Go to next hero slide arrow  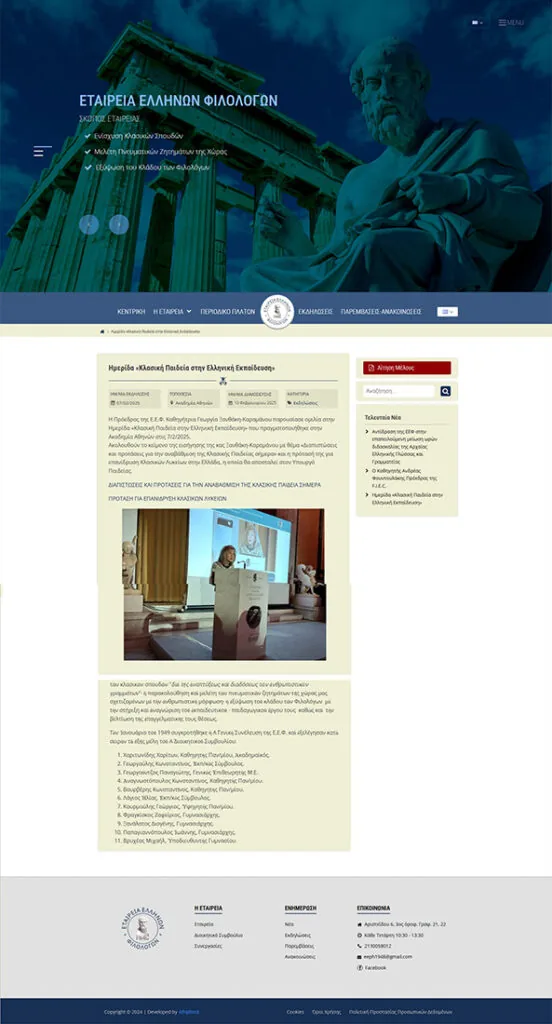coord(119,225)
